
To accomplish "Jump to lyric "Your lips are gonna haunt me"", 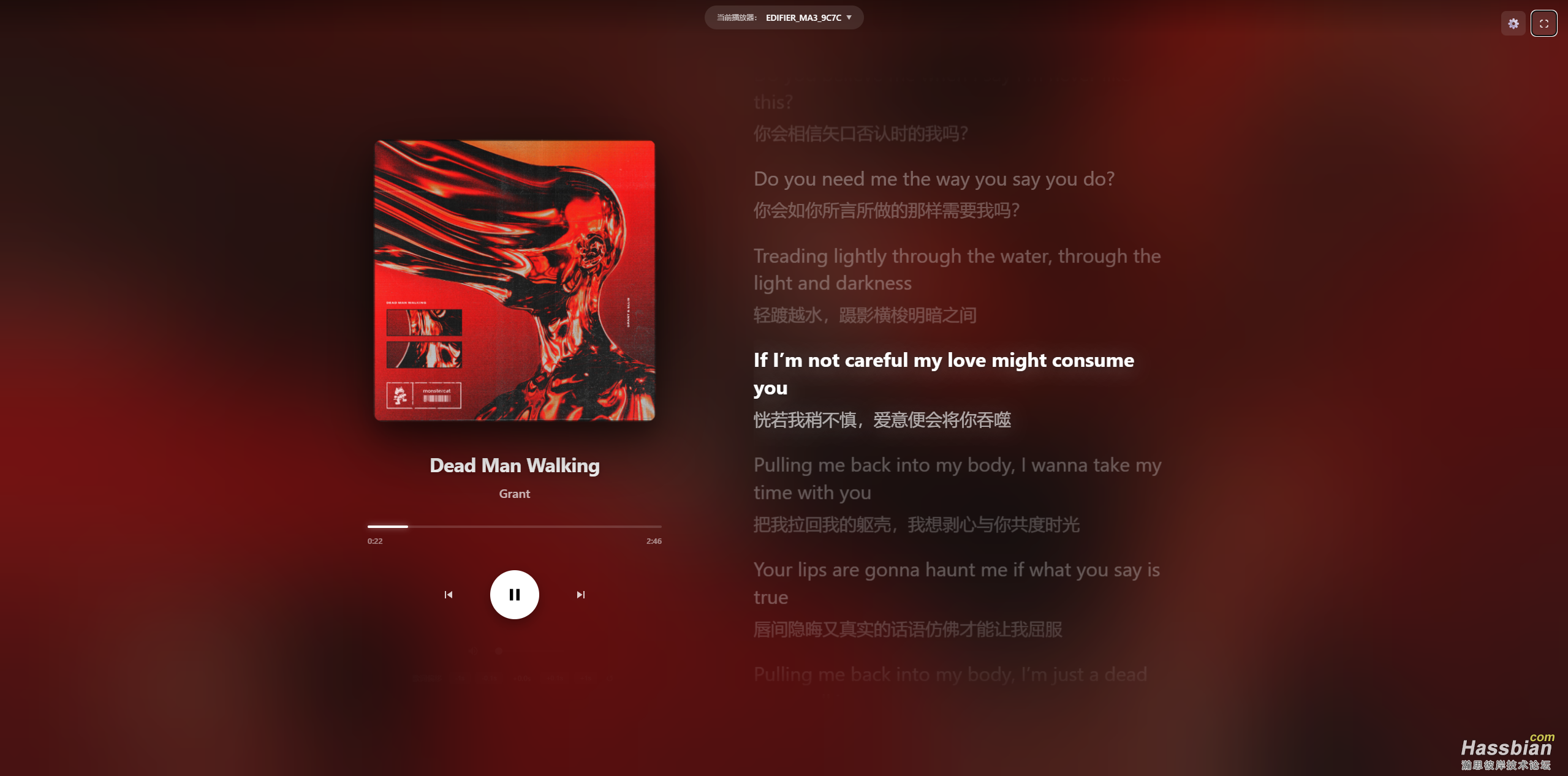I will point(956,583).
